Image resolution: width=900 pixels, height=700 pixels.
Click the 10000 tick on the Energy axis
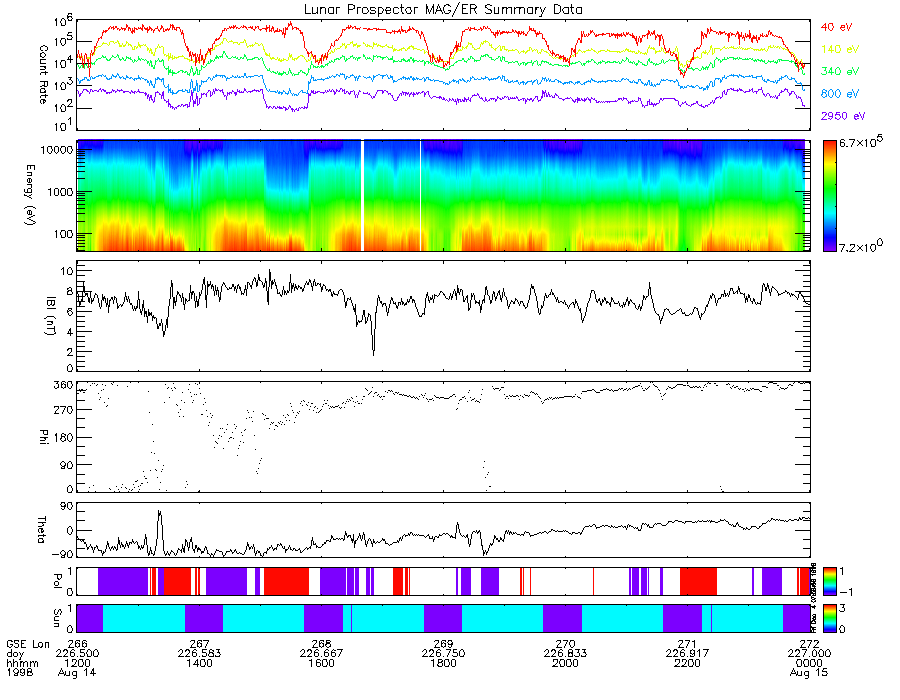click(57, 150)
